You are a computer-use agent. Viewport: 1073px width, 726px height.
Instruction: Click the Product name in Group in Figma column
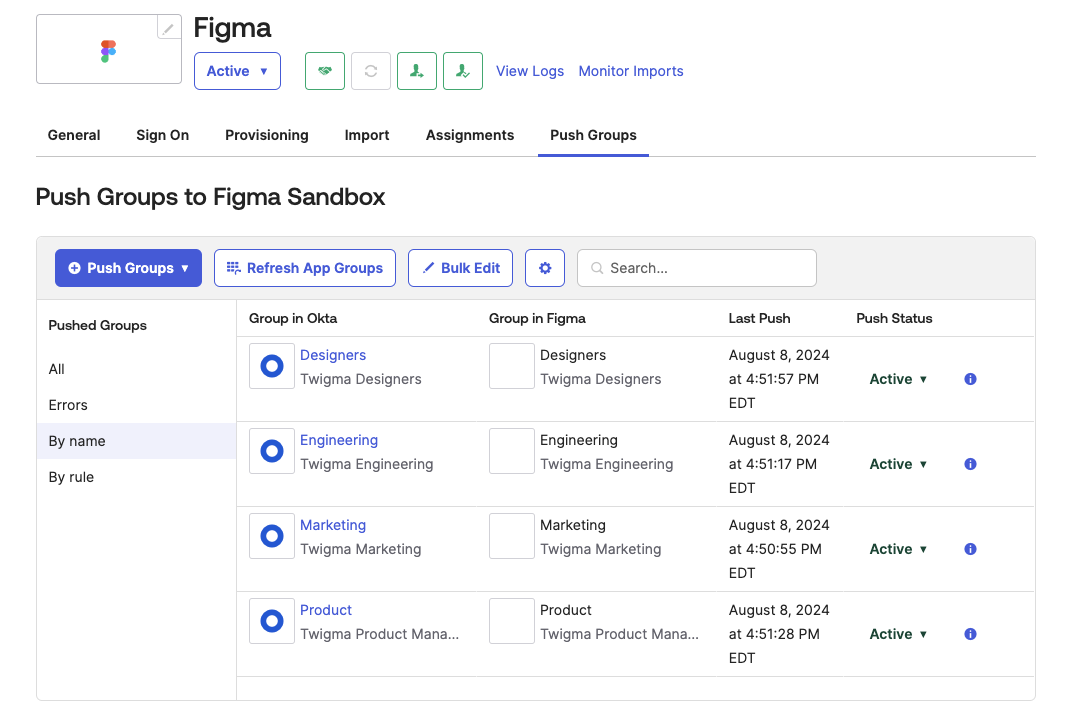click(x=566, y=610)
